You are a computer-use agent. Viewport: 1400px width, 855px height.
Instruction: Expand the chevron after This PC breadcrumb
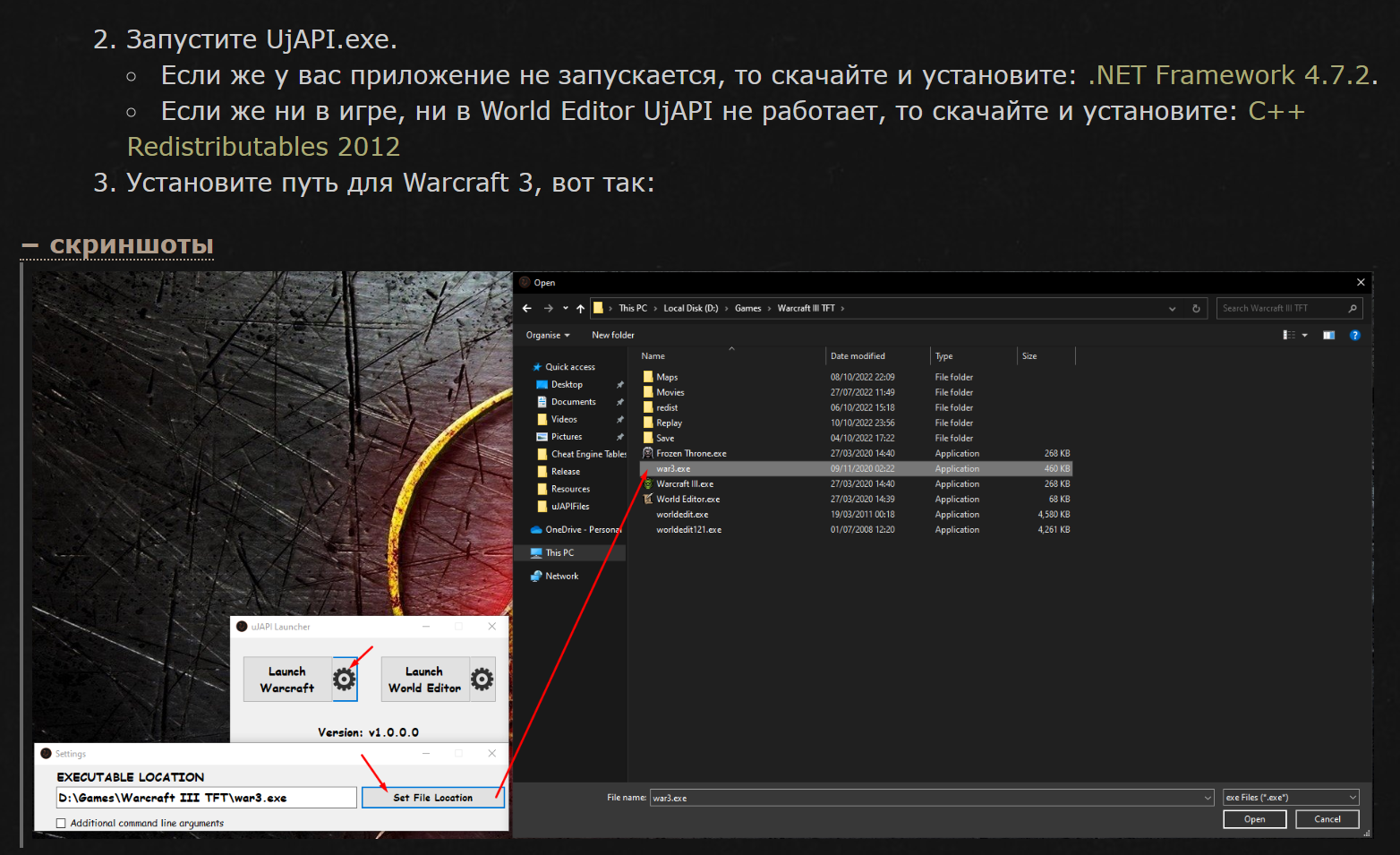[655, 308]
